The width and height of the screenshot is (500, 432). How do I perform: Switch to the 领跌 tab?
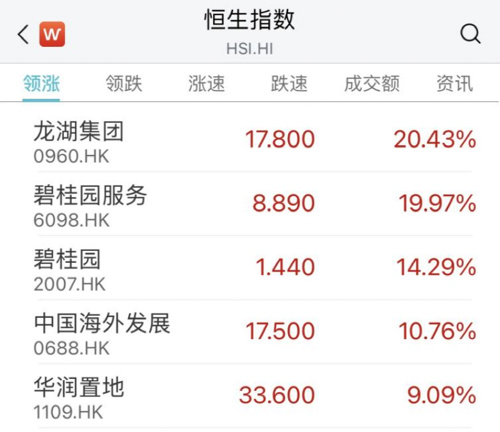[x=124, y=83]
